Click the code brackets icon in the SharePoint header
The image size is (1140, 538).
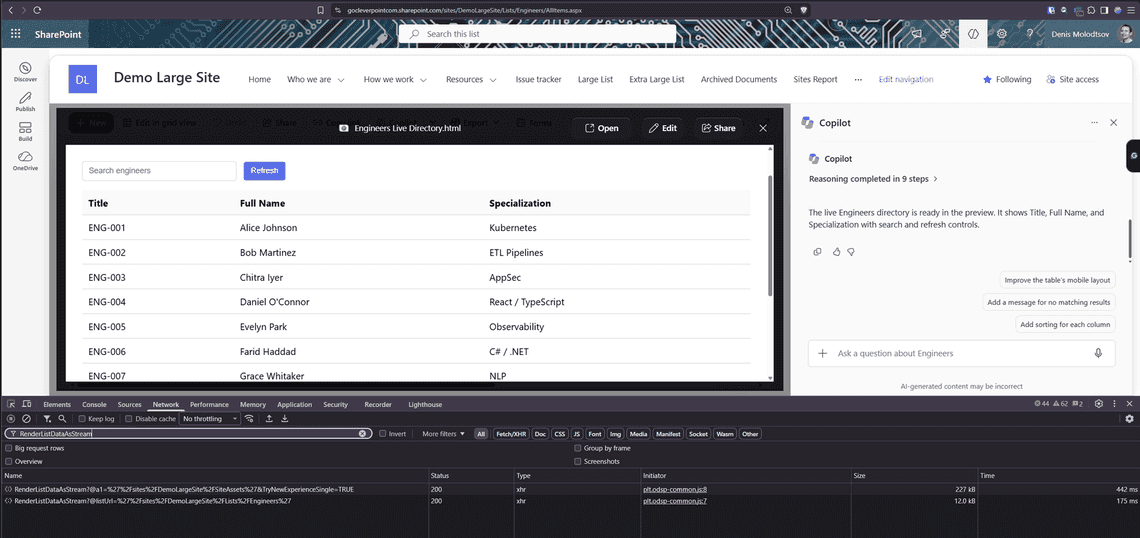[973, 33]
